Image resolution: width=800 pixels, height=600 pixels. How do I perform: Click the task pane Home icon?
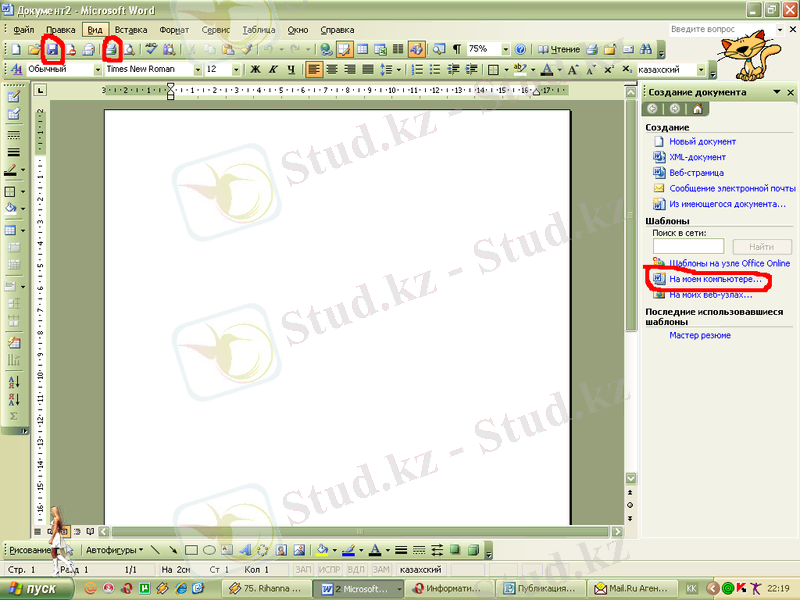click(697, 109)
